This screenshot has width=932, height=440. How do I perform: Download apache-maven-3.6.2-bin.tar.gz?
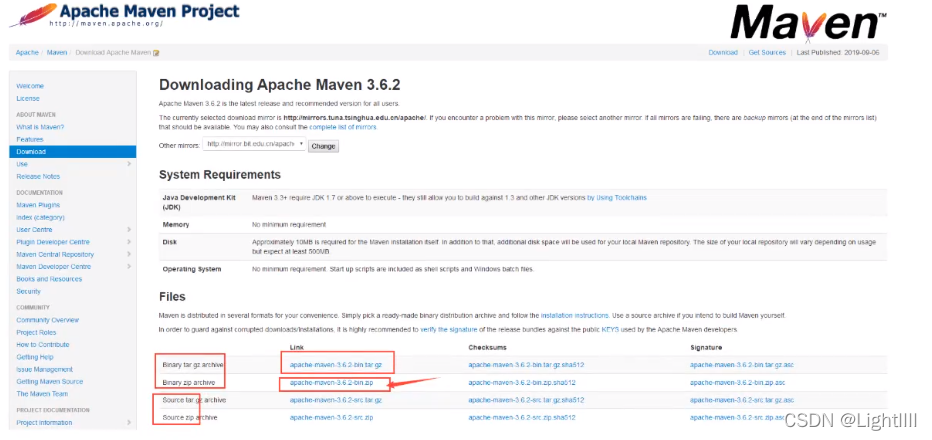pos(336,364)
